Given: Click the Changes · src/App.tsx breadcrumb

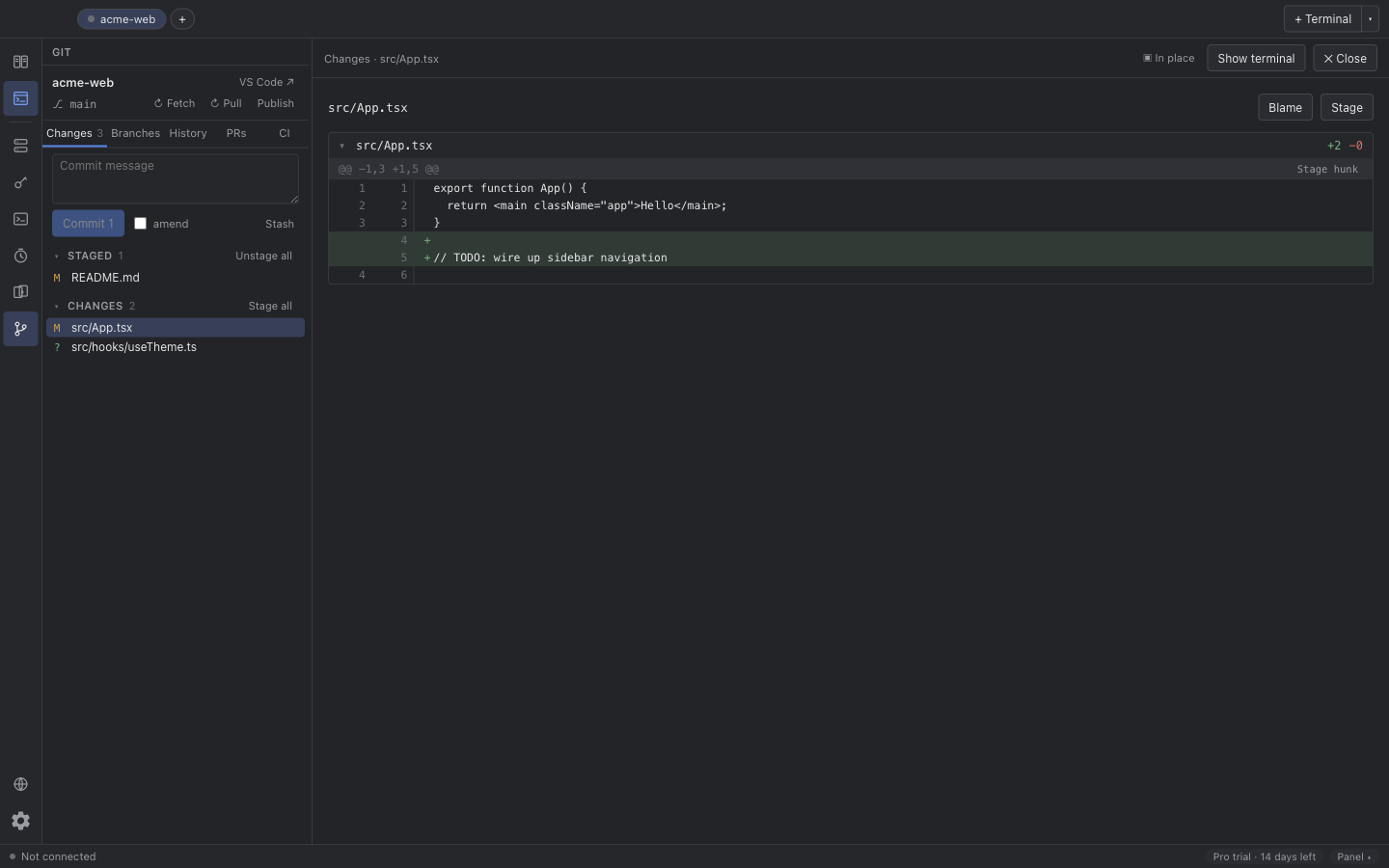Looking at the screenshot, I should tap(381, 59).
